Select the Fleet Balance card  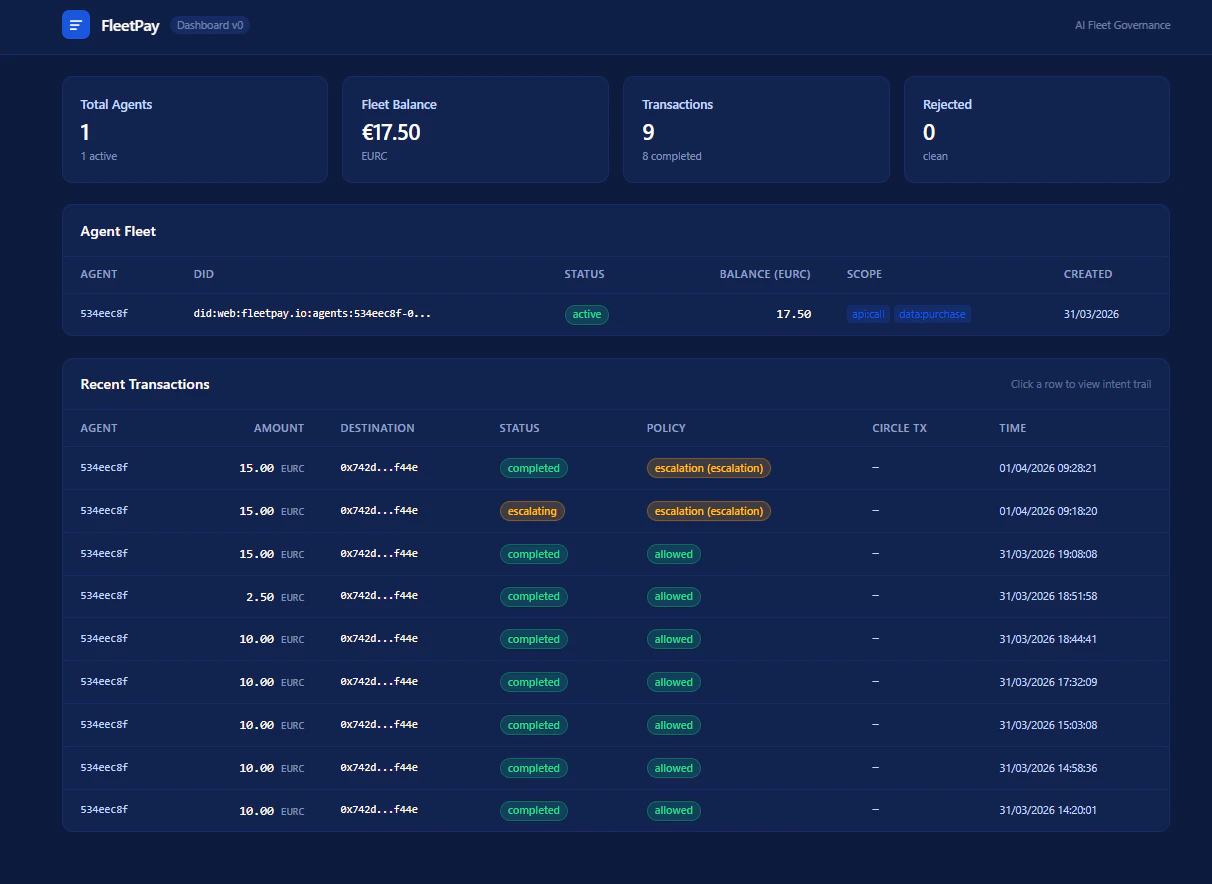(x=475, y=129)
